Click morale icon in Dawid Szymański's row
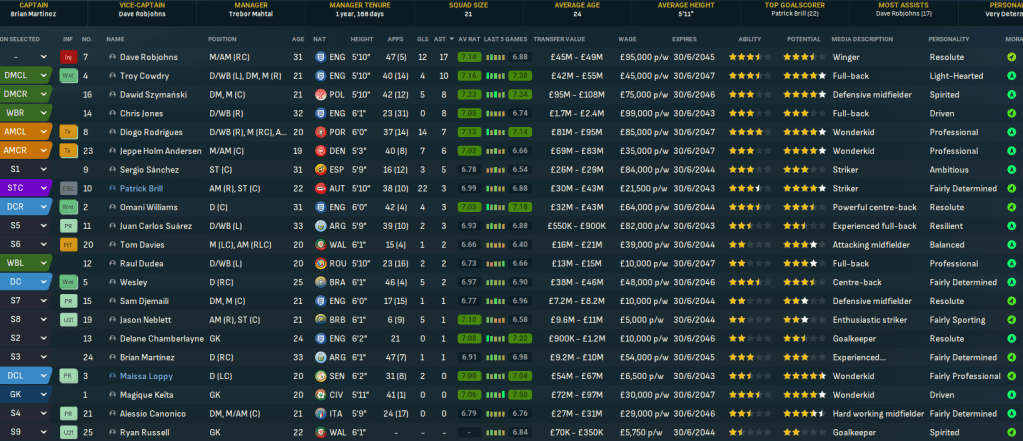Viewport: 1023px width, 441px height. [1011, 94]
